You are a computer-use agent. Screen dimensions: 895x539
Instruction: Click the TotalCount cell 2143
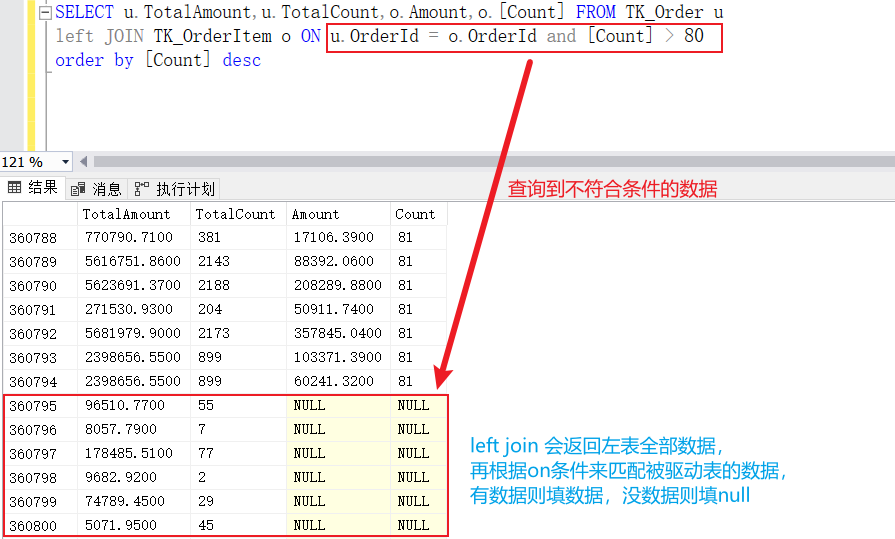click(x=239, y=262)
